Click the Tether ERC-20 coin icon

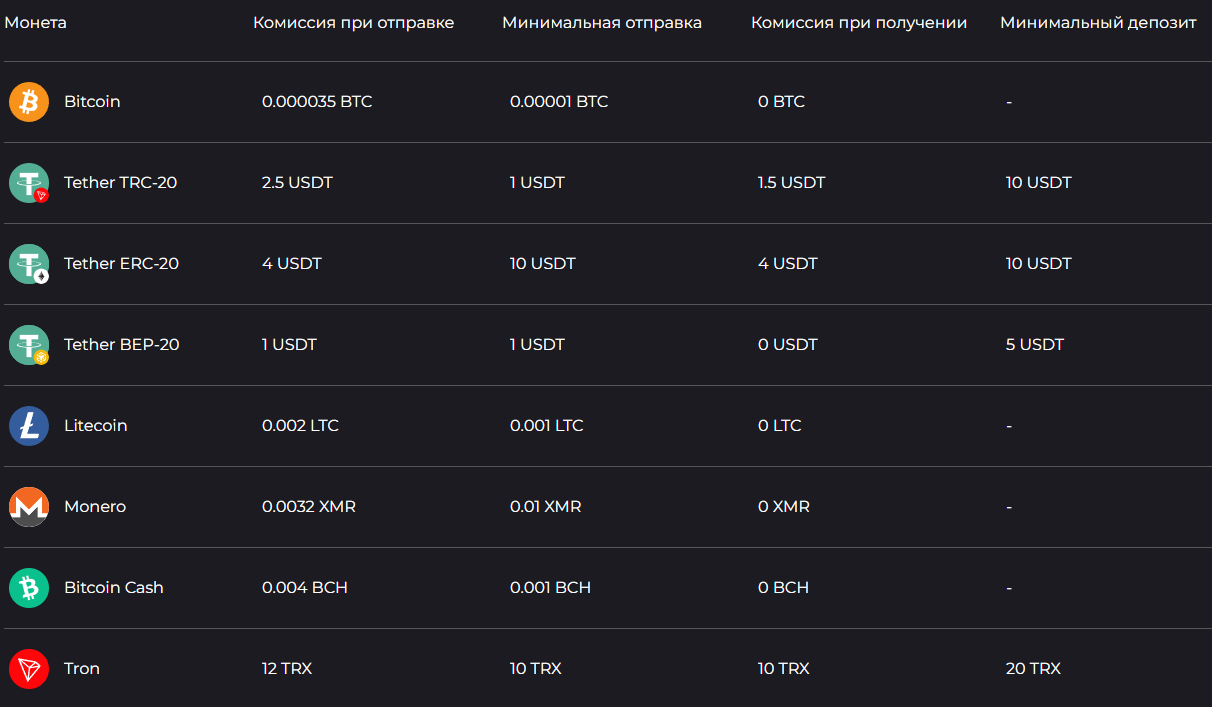coord(29,264)
